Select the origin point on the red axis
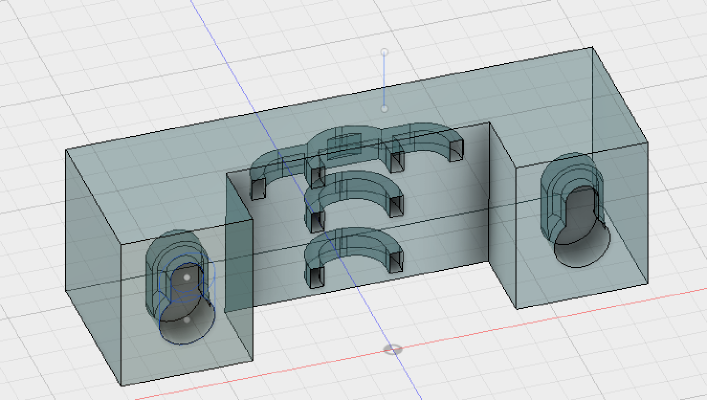This screenshot has width=707, height=400. point(392,349)
